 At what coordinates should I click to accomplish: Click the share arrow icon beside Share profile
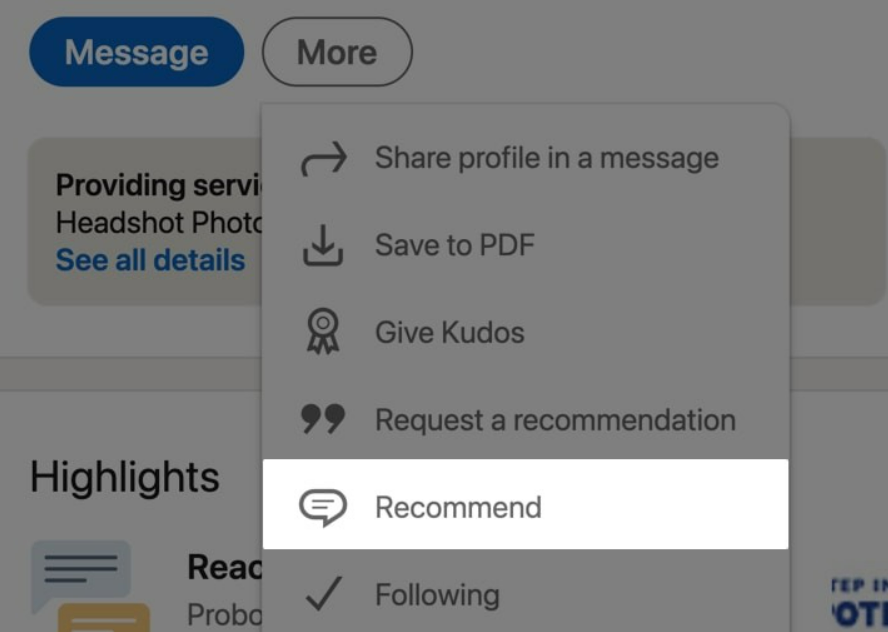(325, 155)
